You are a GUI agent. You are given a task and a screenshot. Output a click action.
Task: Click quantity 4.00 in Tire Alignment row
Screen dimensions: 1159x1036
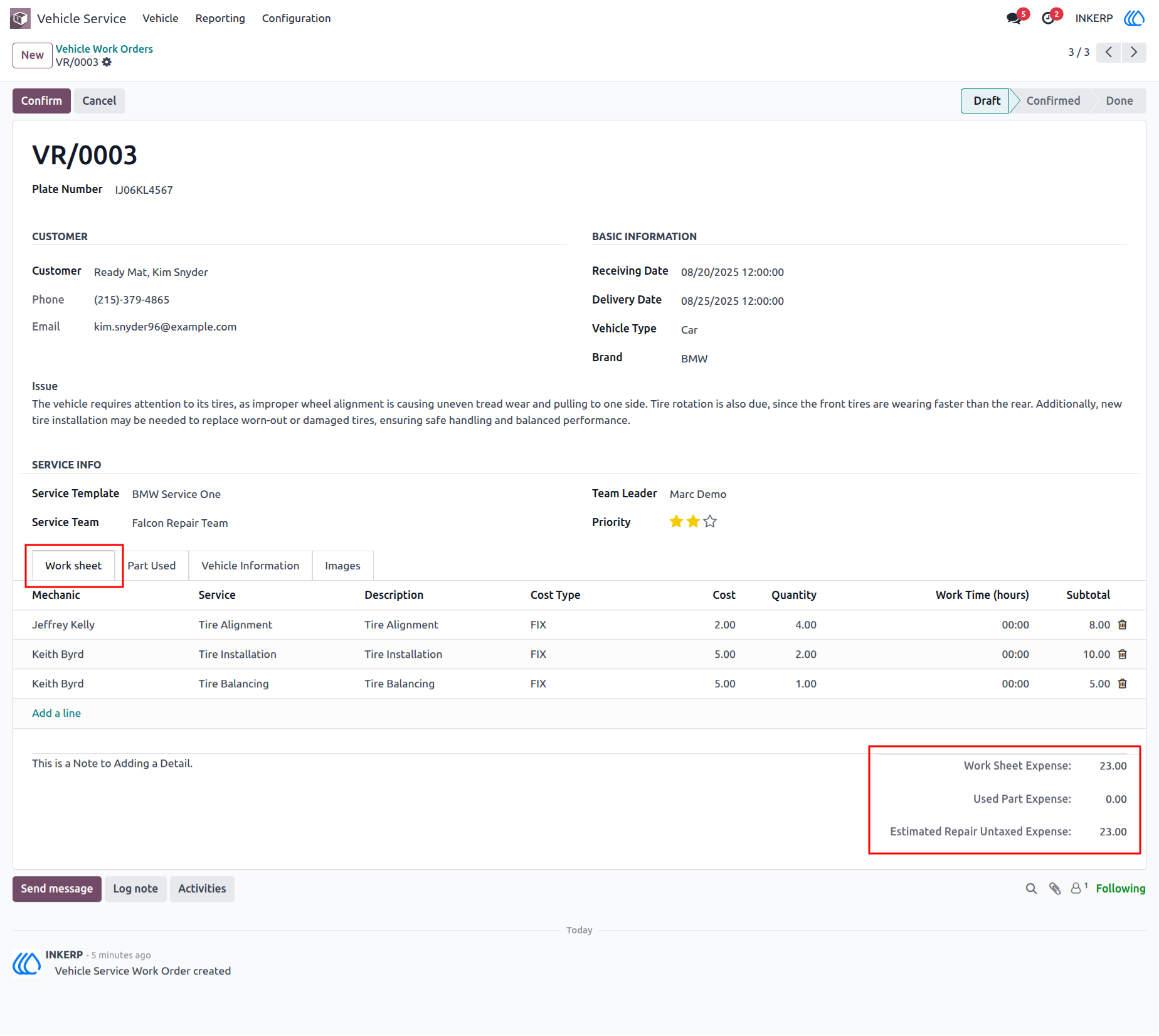tap(806, 625)
